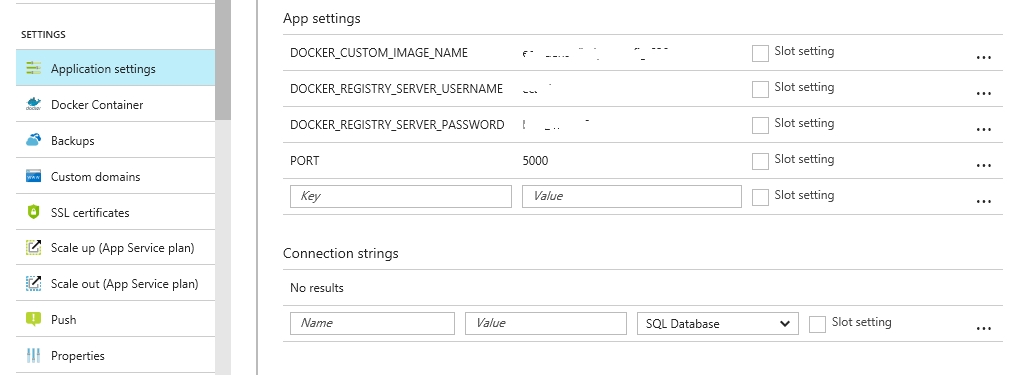This screenshot has width=1026, height=375.
Task: Check Slot setting for DOCKER_REGISTRY_SERVER_USERNAME
Action: click(760, 89)
